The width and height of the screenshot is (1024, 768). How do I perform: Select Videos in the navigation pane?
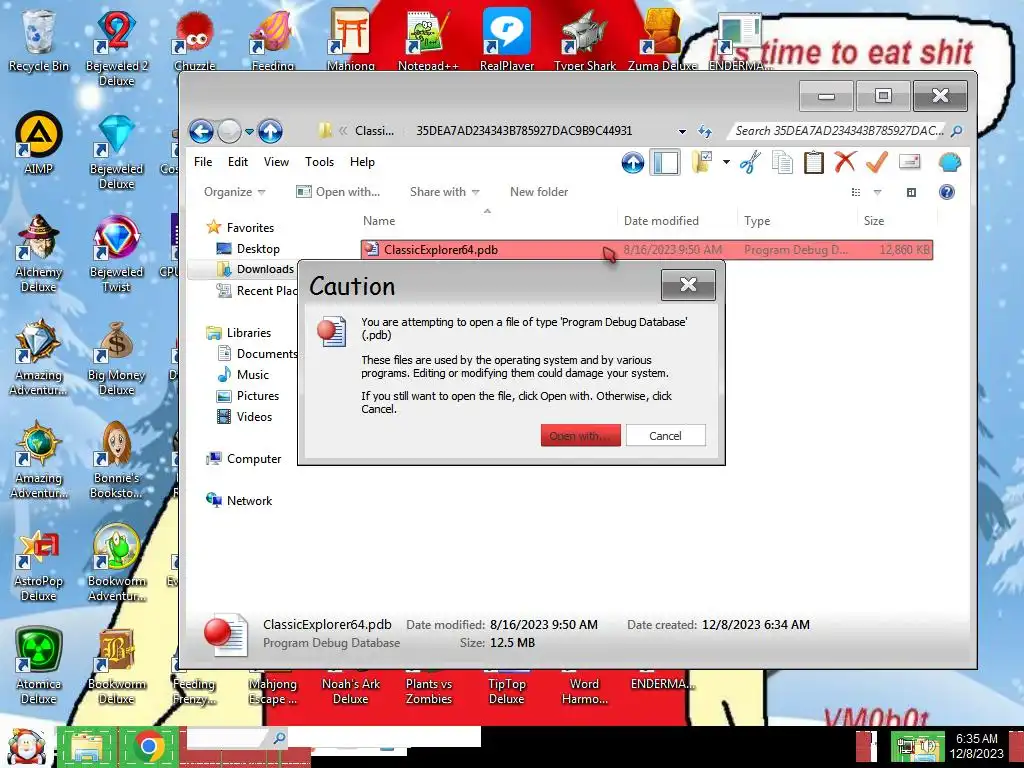(x=245, y=417)
